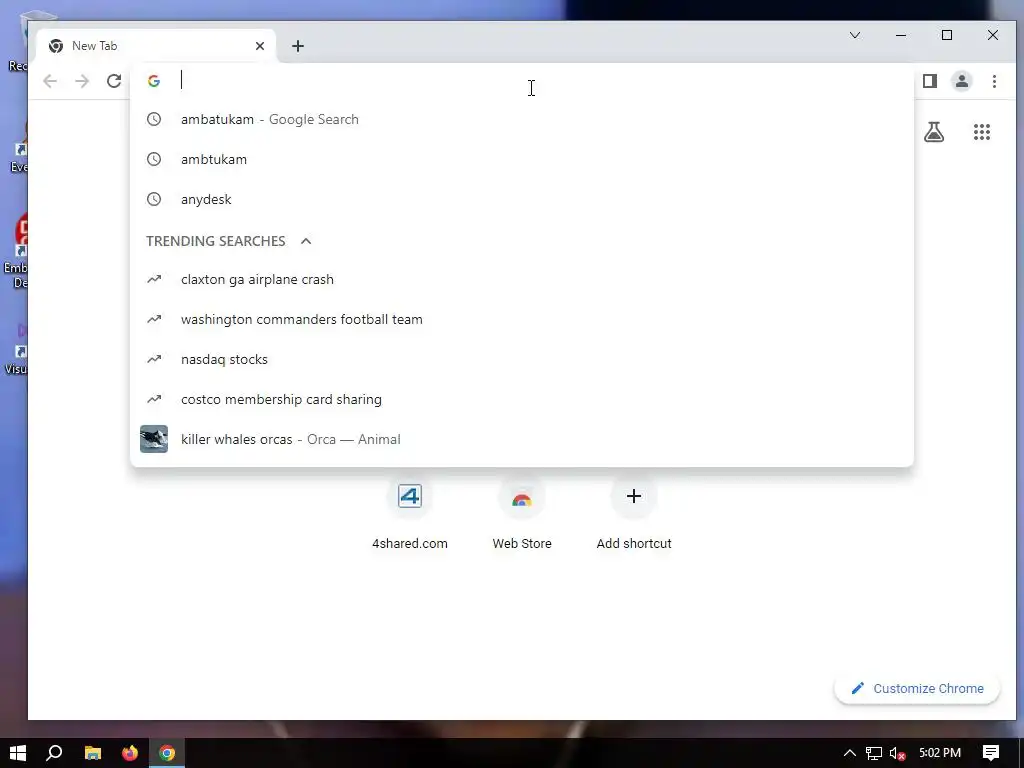Click the clock icon beside ambtukam

pyautogui.click(x=153, y=159)
